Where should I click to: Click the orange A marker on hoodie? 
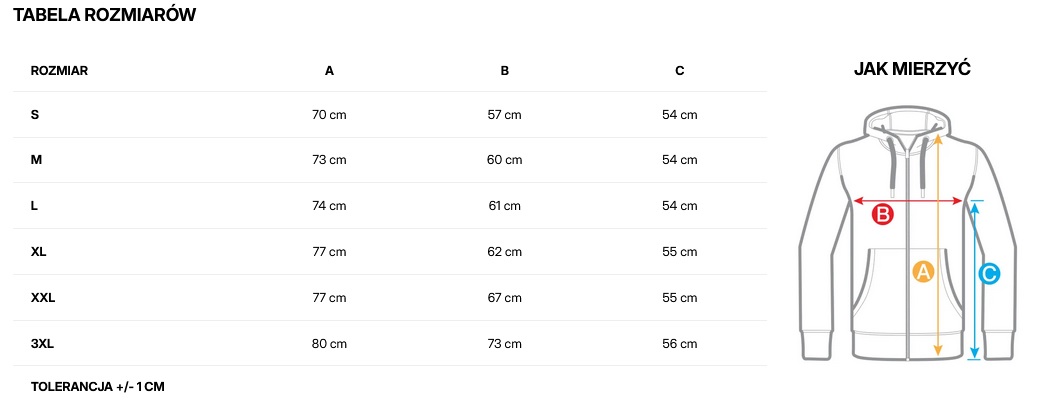[x=923, y=271]
